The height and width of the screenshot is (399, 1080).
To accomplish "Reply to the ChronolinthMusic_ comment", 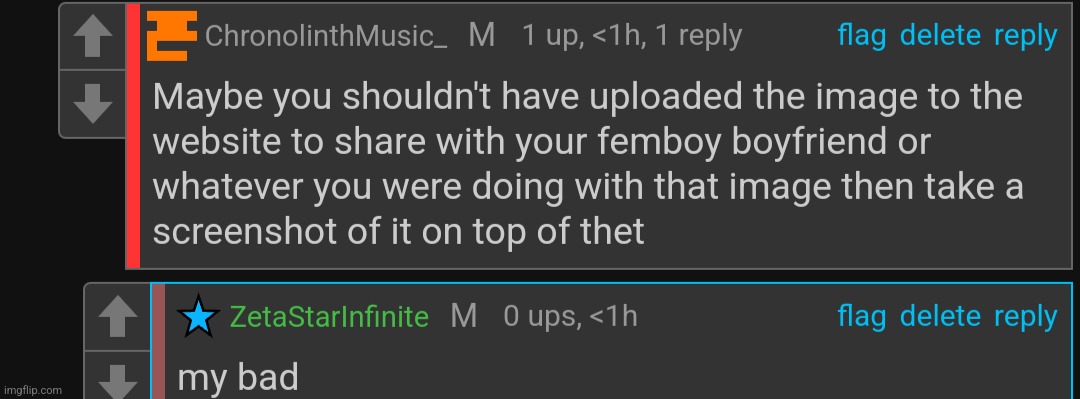I will tap(1026, 37).
